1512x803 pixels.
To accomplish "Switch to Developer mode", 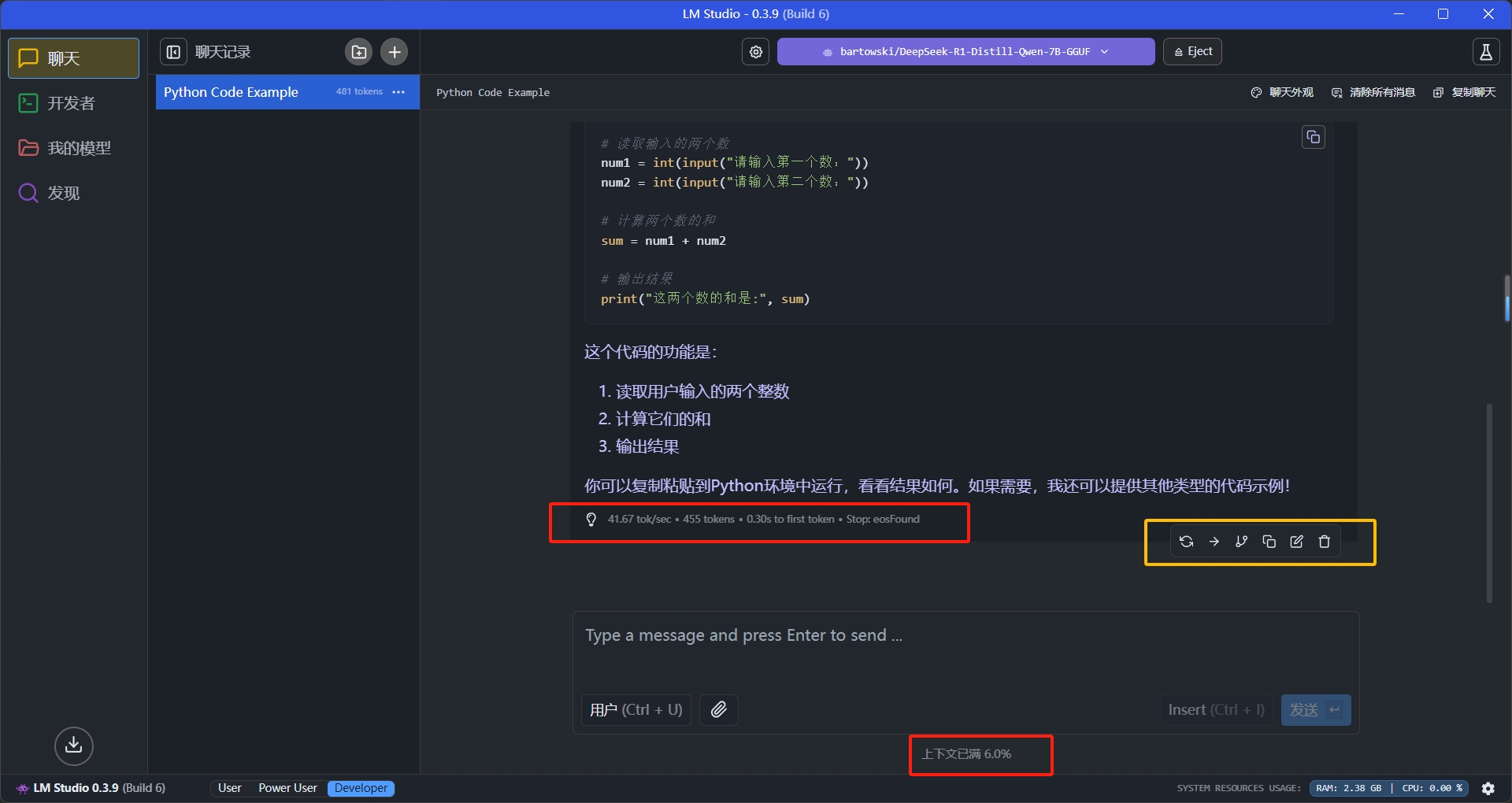I will click(x=361, y=788).
